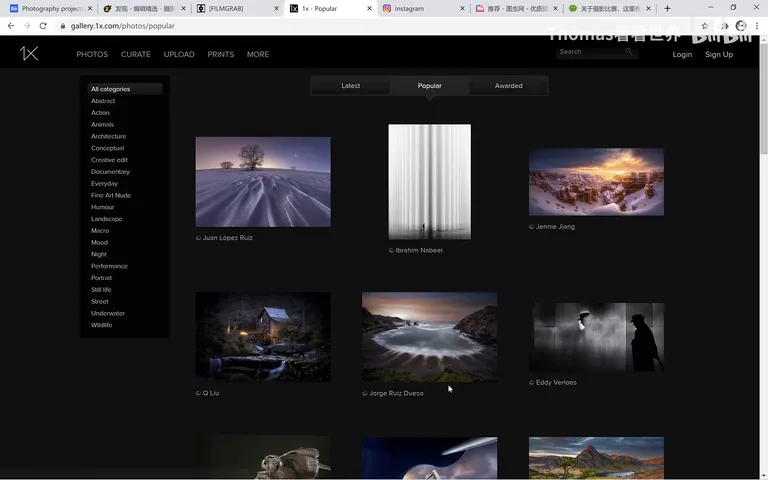
Task: Filter by Mood category
Action: click(99, 242)
